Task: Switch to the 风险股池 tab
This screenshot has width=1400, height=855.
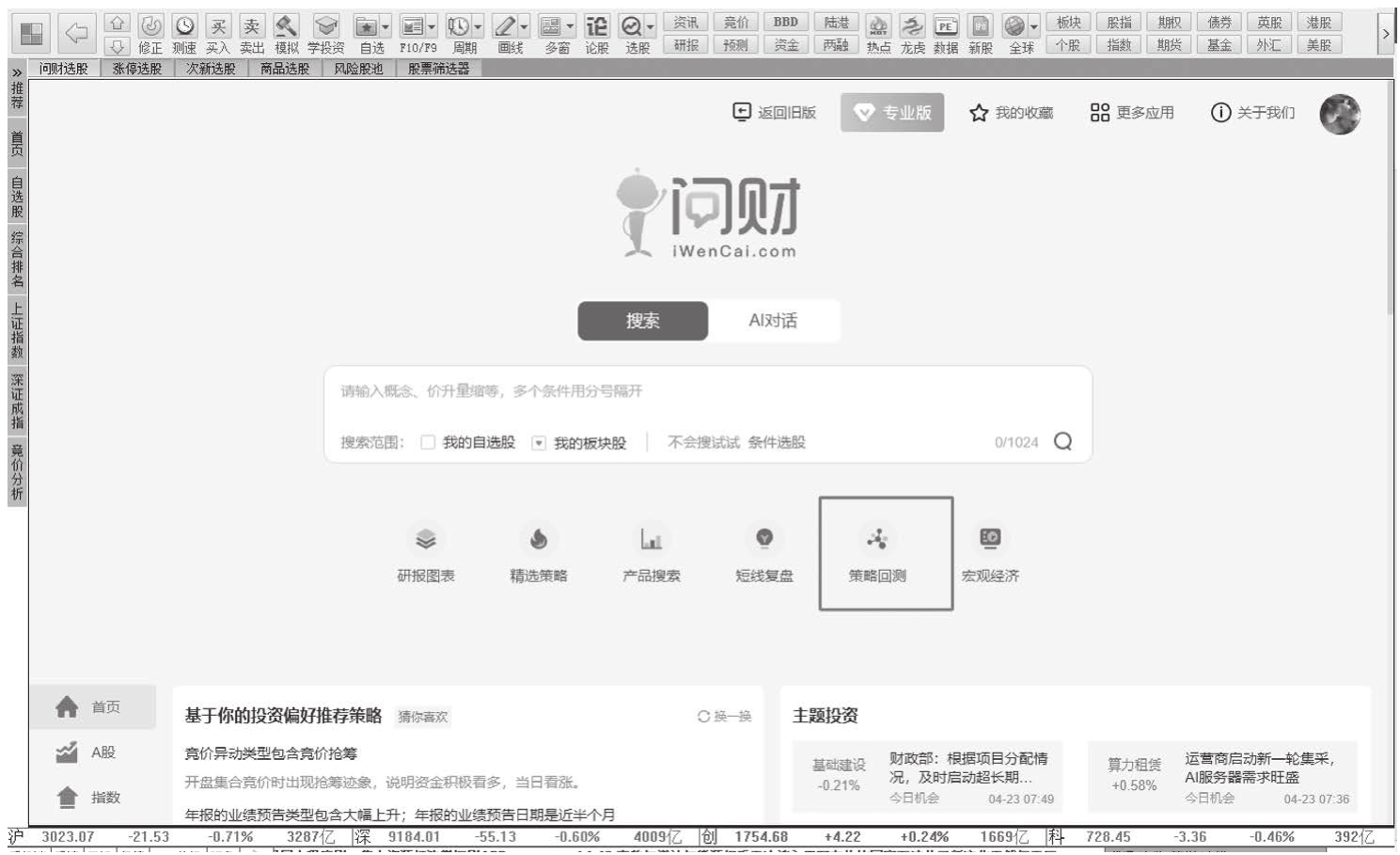Action: 358,69
